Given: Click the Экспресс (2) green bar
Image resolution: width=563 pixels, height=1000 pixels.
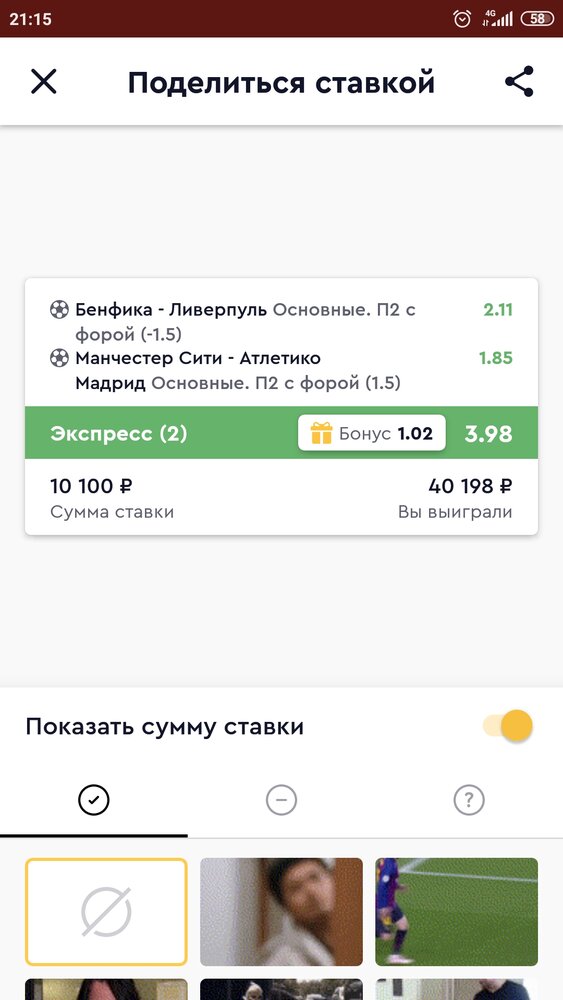Looking at the screenshot, I should (281, 433).
